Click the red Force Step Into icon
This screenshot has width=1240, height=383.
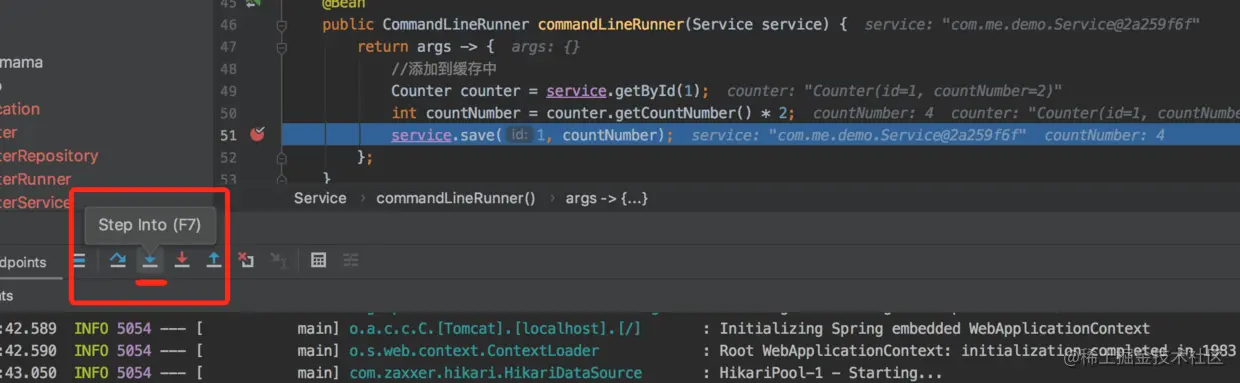(182, 260)
